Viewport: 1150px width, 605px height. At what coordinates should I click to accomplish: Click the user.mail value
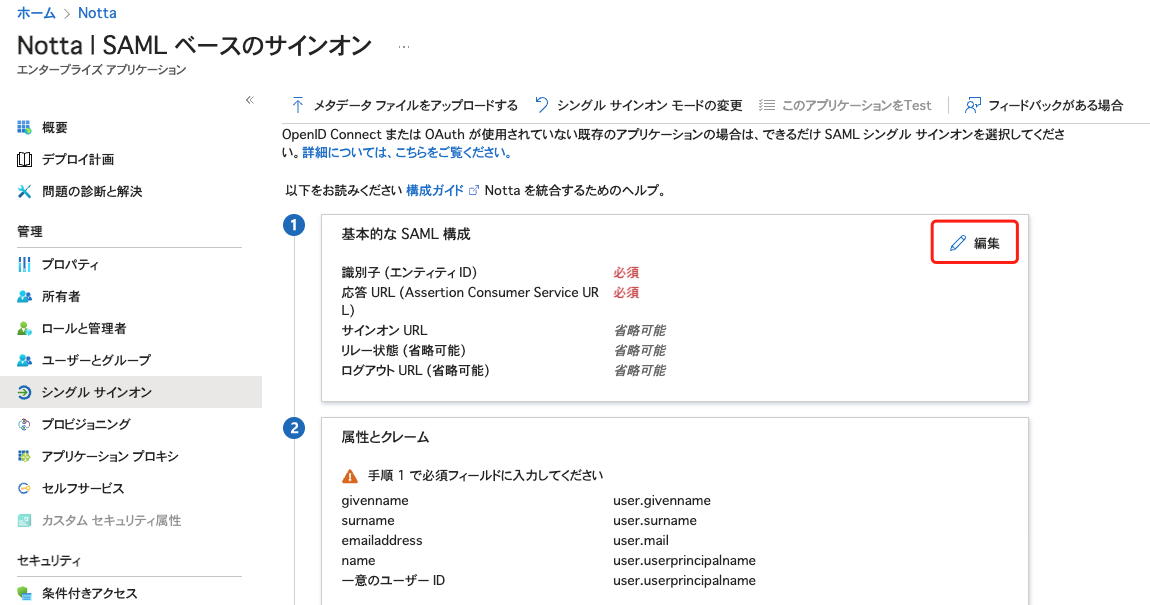click(x=641, y=540)
